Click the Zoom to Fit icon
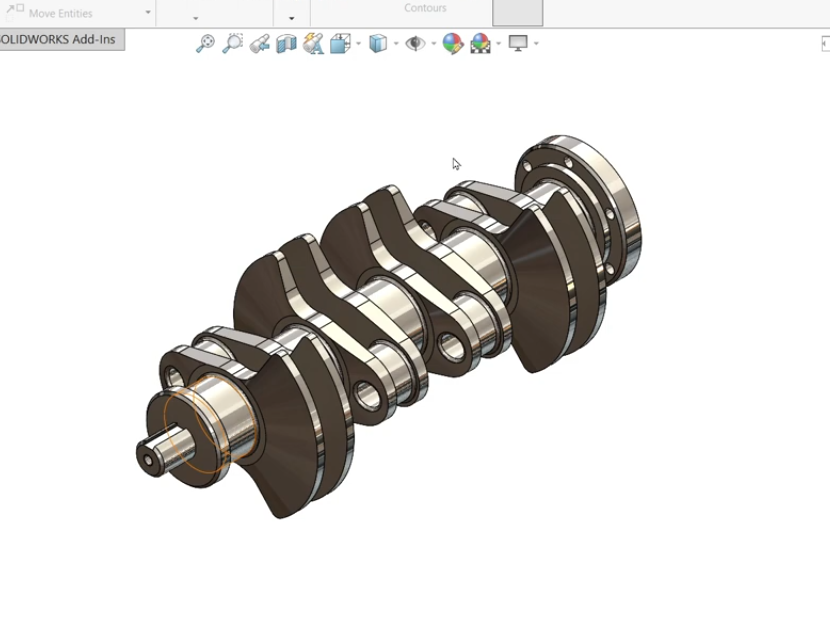This screenshot has width=830, height=618. [205, 43]
